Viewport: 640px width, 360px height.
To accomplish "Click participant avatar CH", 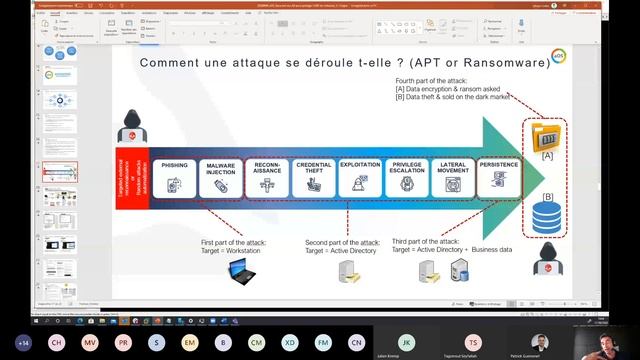I will [x=57, y=343].
